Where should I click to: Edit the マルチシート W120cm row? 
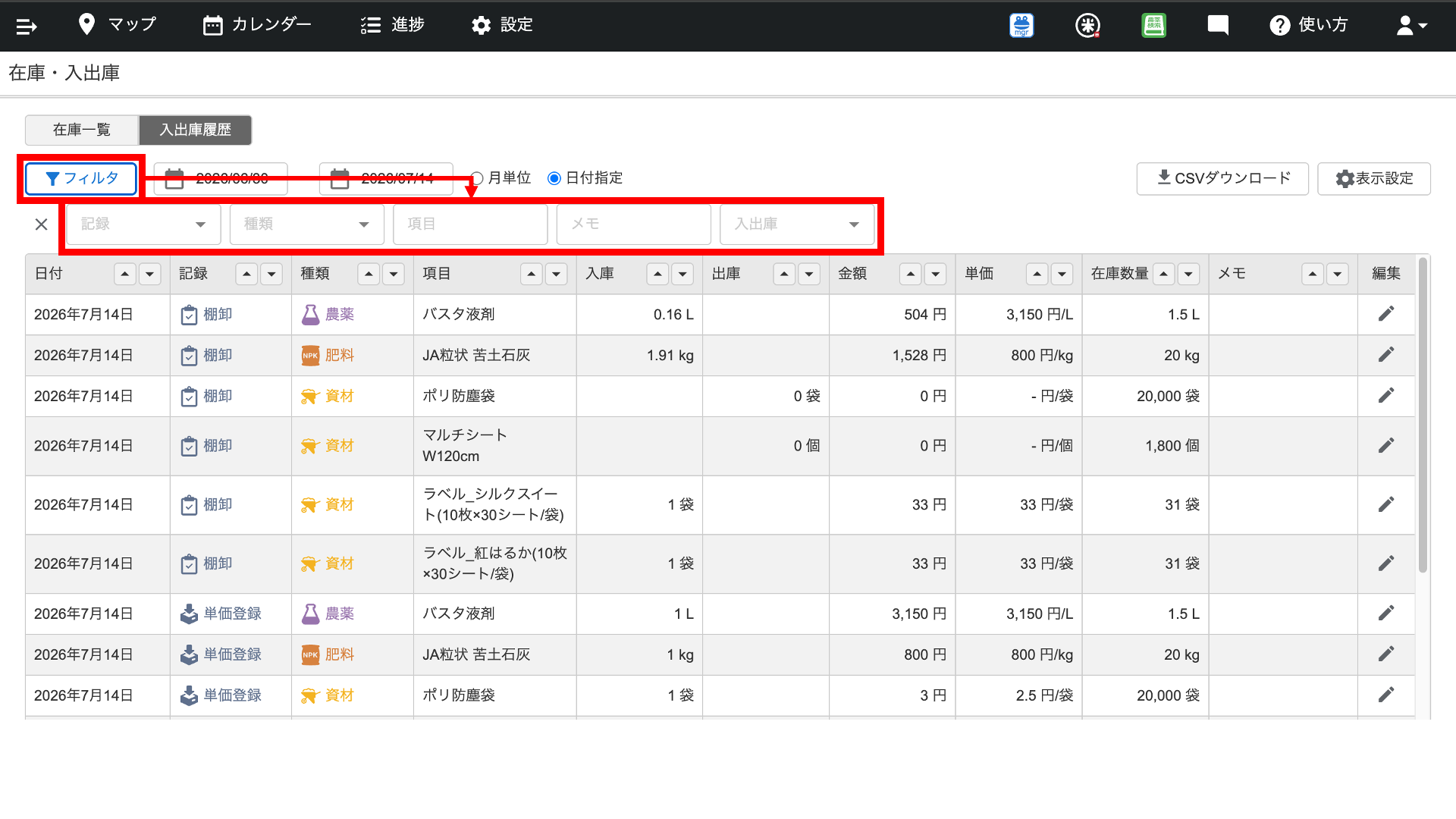click(1386, 446)
